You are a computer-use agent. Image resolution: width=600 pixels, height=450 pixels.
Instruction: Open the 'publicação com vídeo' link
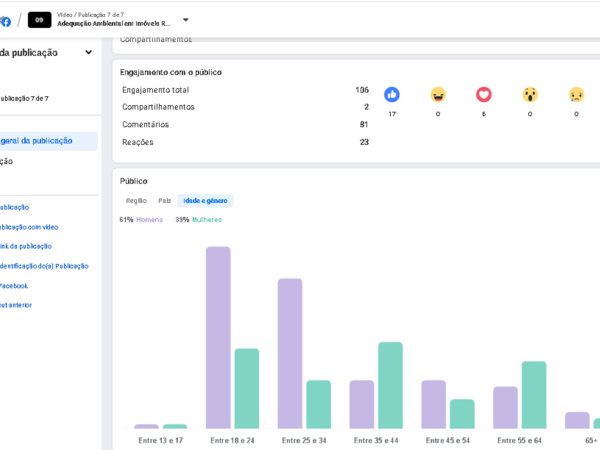click(29, 227)
